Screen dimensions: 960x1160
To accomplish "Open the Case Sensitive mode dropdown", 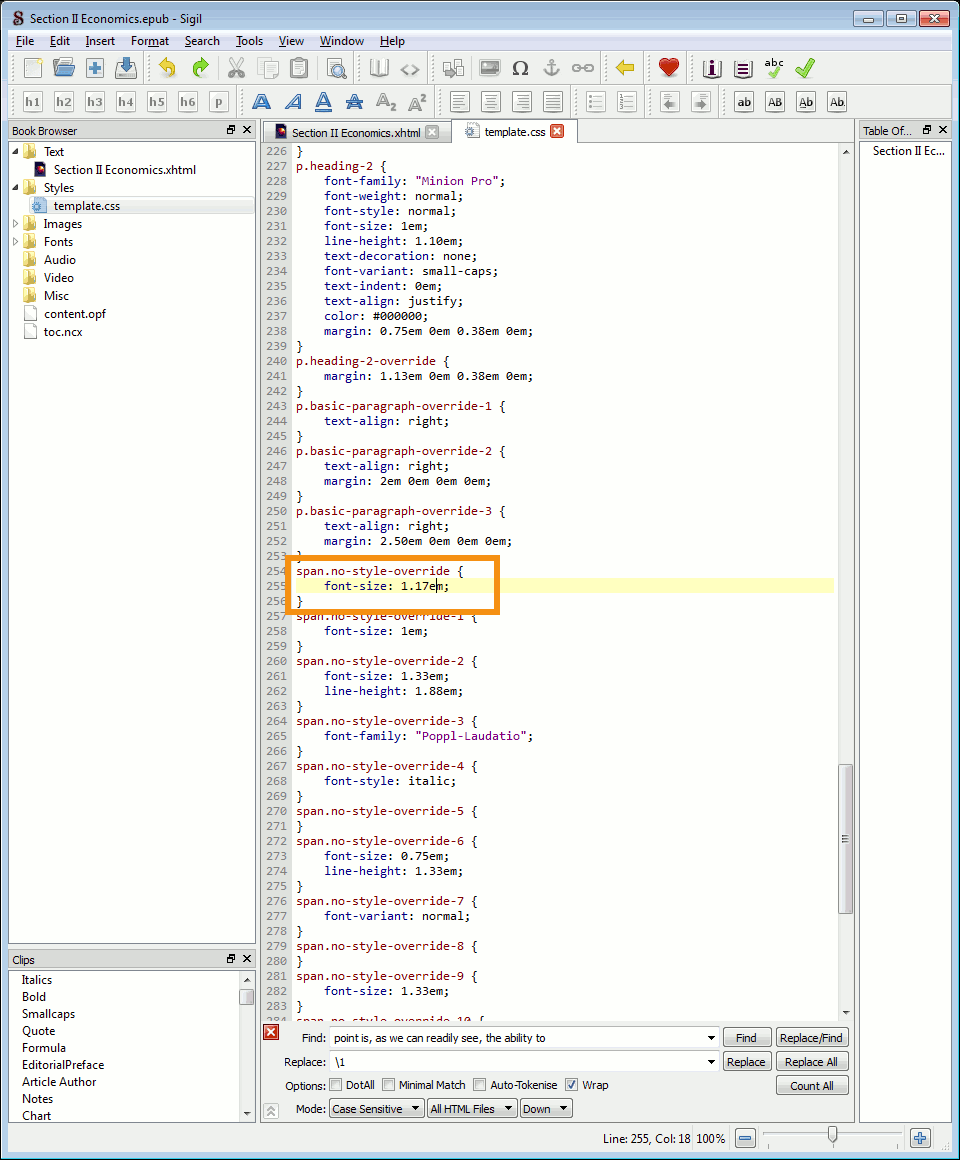I will click(x=376, y=1109).
